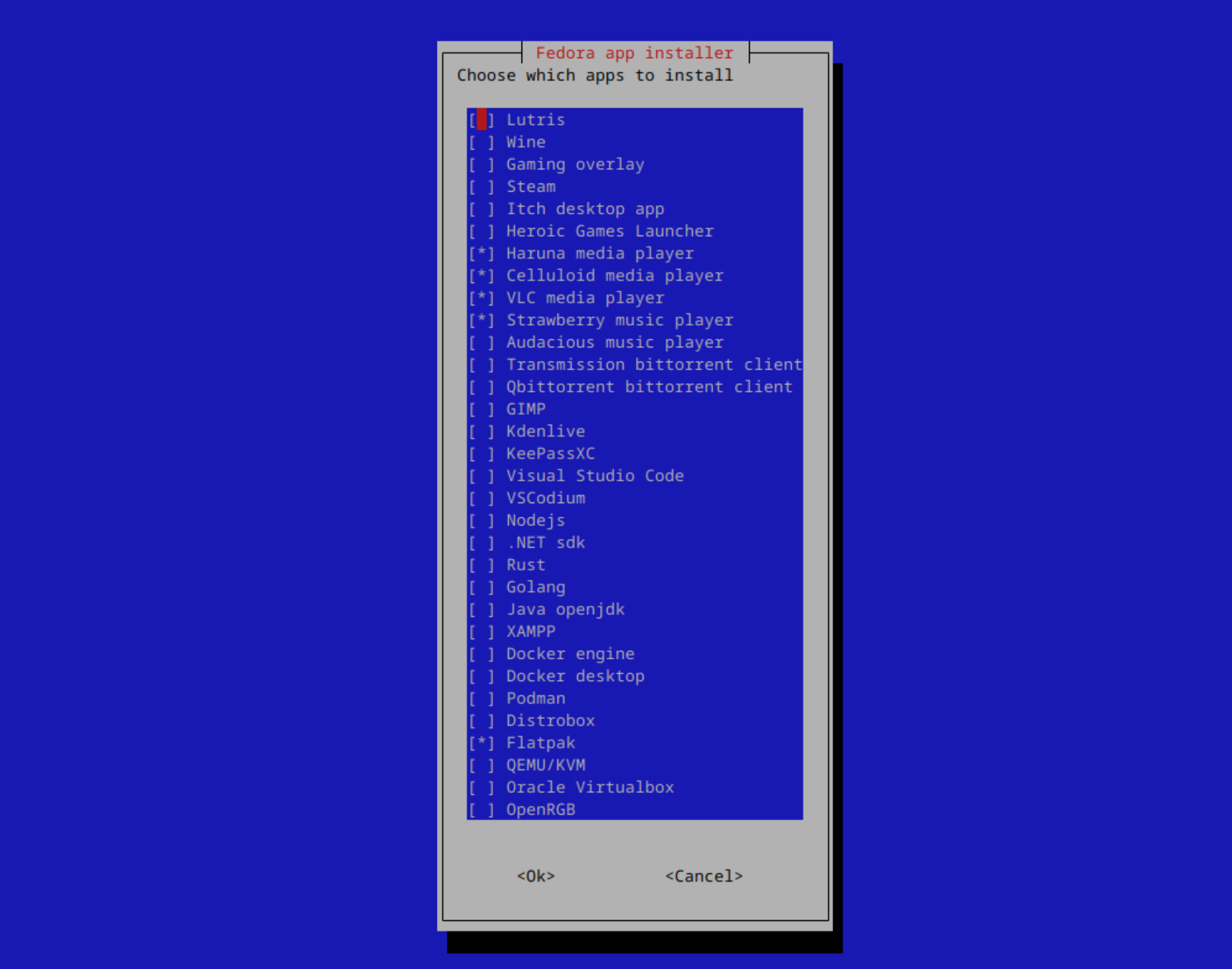The width and height of the screenshot is (1232, 969).
Task: Check Audacious music player
Action: coord(482,343)
